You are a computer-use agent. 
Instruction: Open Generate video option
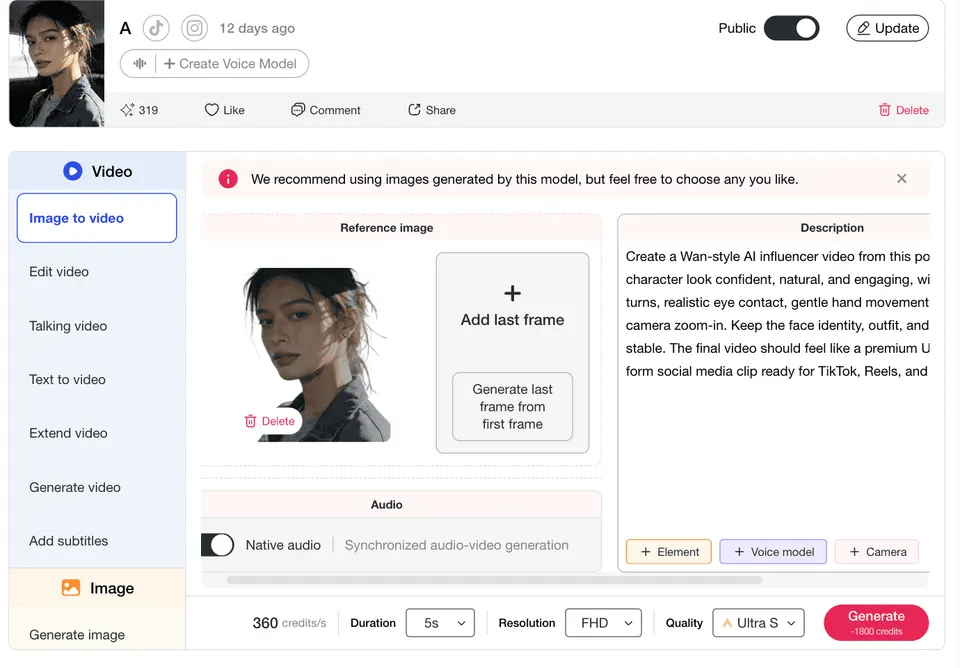[75, 487]
